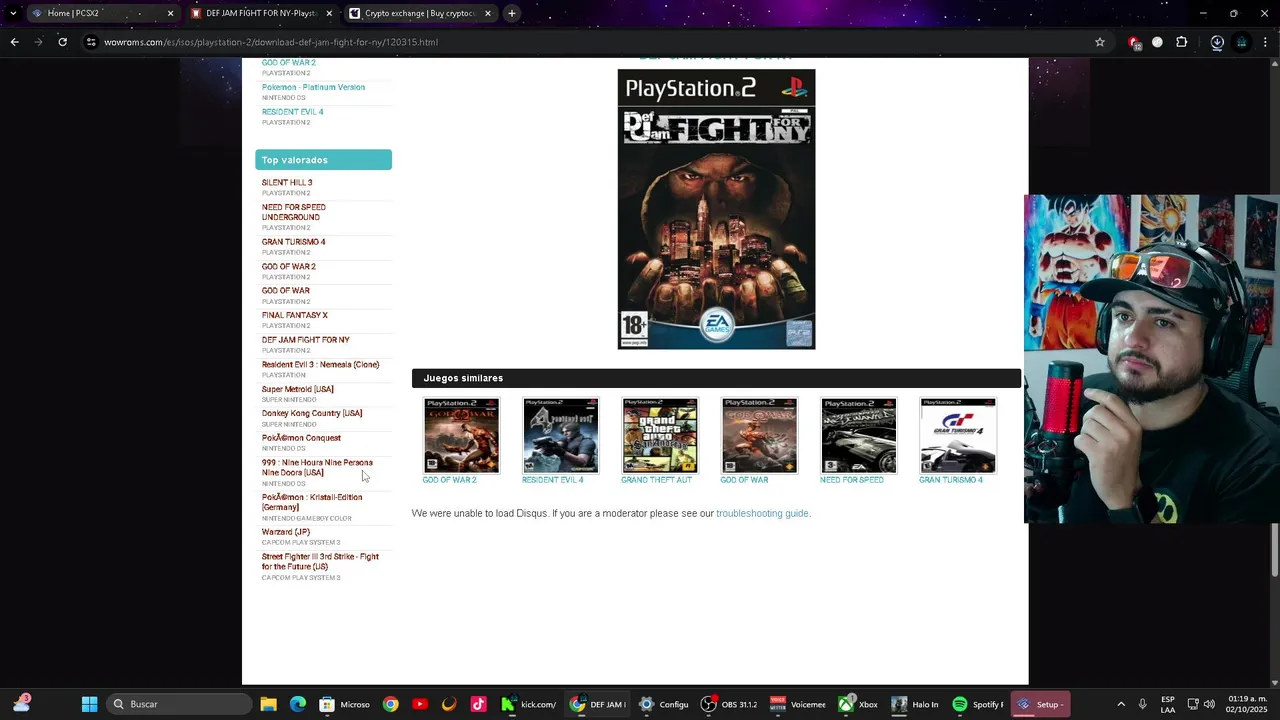Open Pokemon - Platinum Version link
Image resolution: width=1280 pixels, height=720 pixels.
click(313, 87)
